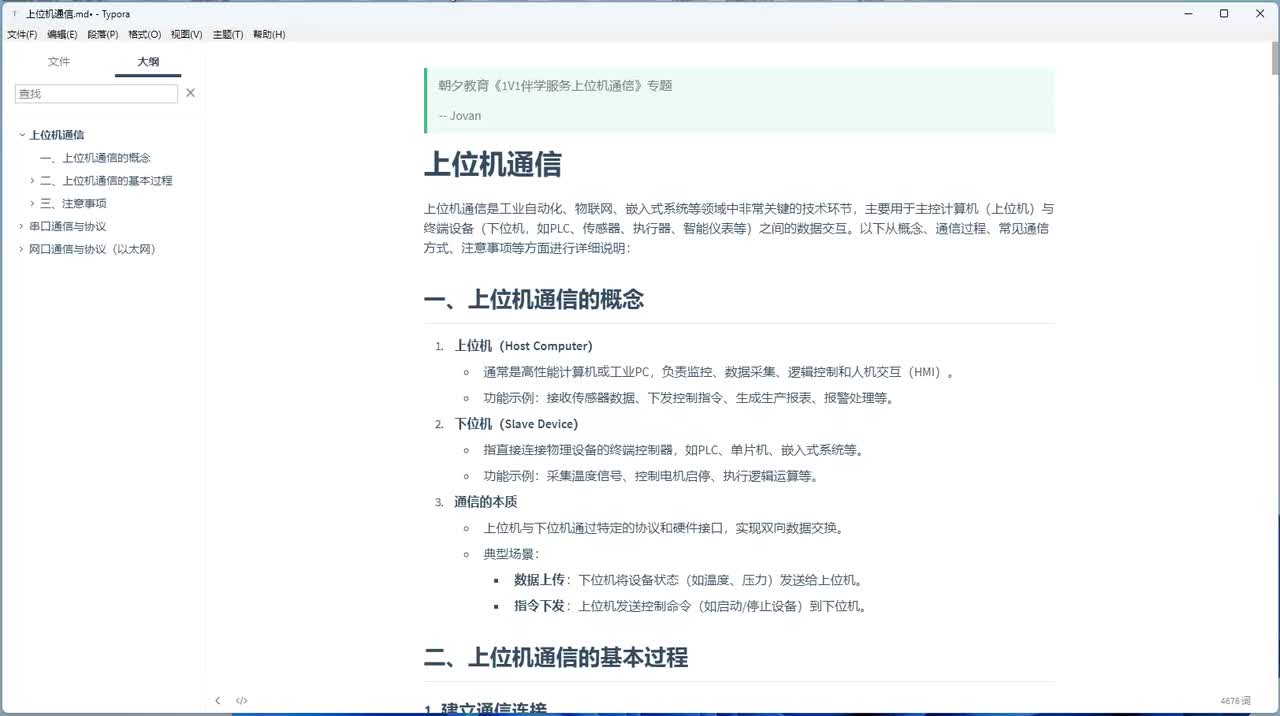Minimize the Typora window
This screenshot has height=716, width=1280.
[x=1189, y=14]
